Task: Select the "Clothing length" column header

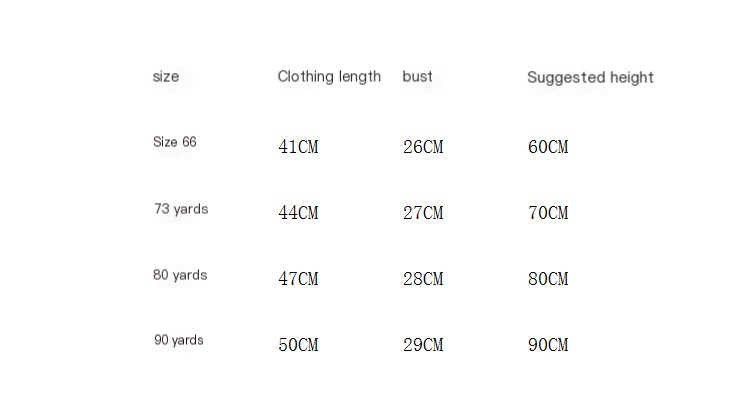Action: (329, 77)
